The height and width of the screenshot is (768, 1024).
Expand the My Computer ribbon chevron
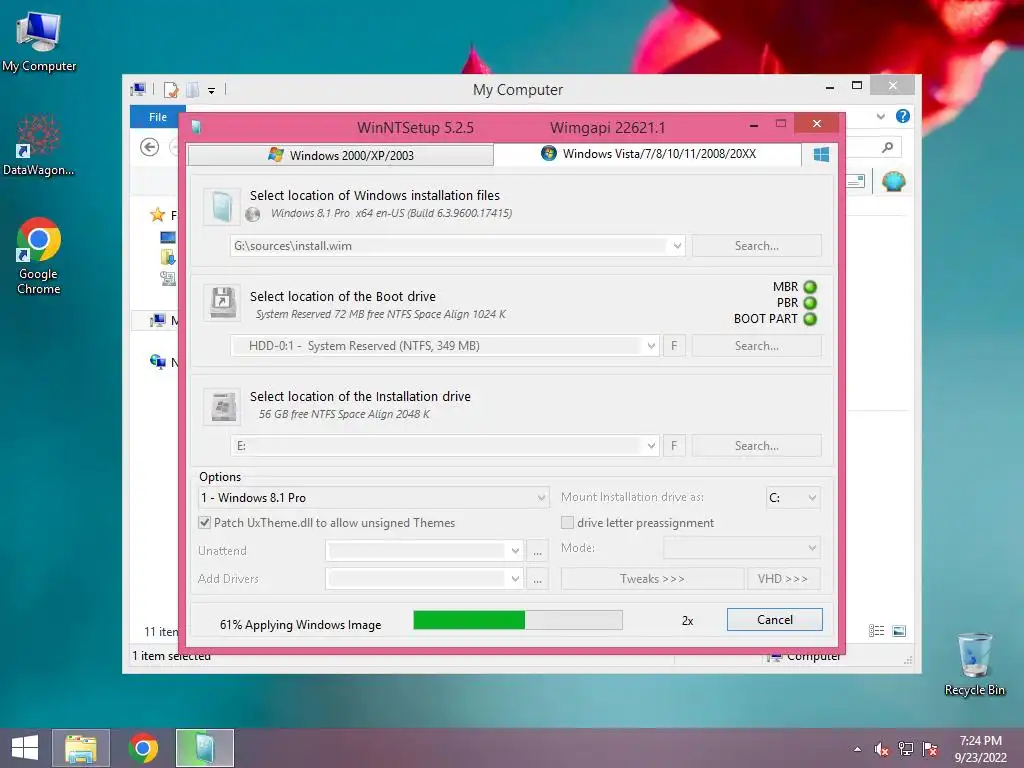(880, 116)
